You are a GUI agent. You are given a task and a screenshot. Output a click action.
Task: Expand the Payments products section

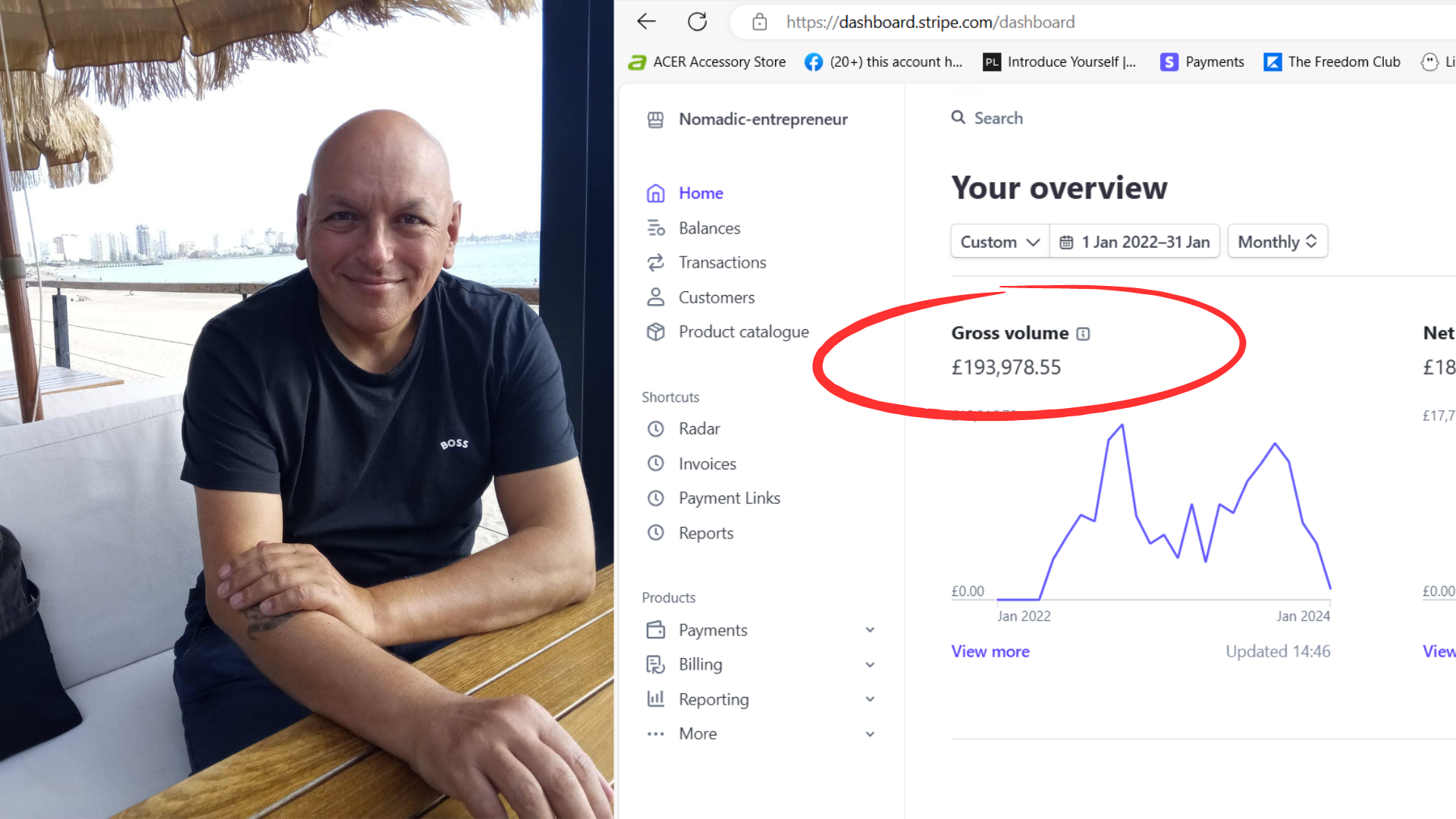click(870, 630)
